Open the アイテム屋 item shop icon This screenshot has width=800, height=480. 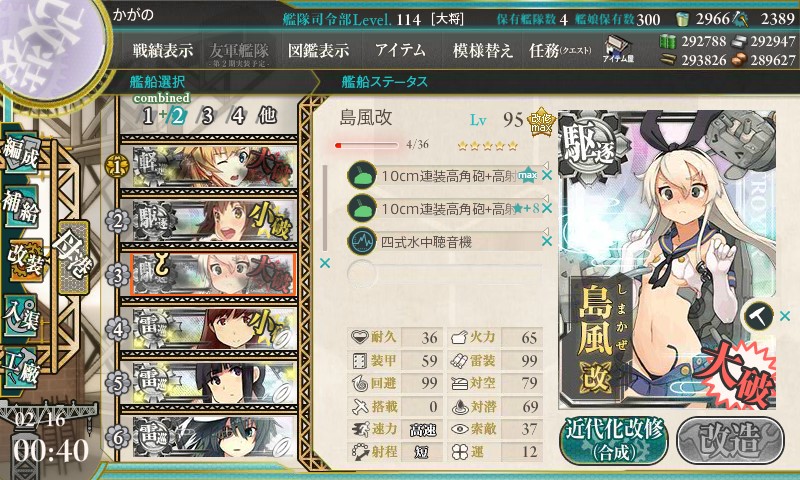617,50
